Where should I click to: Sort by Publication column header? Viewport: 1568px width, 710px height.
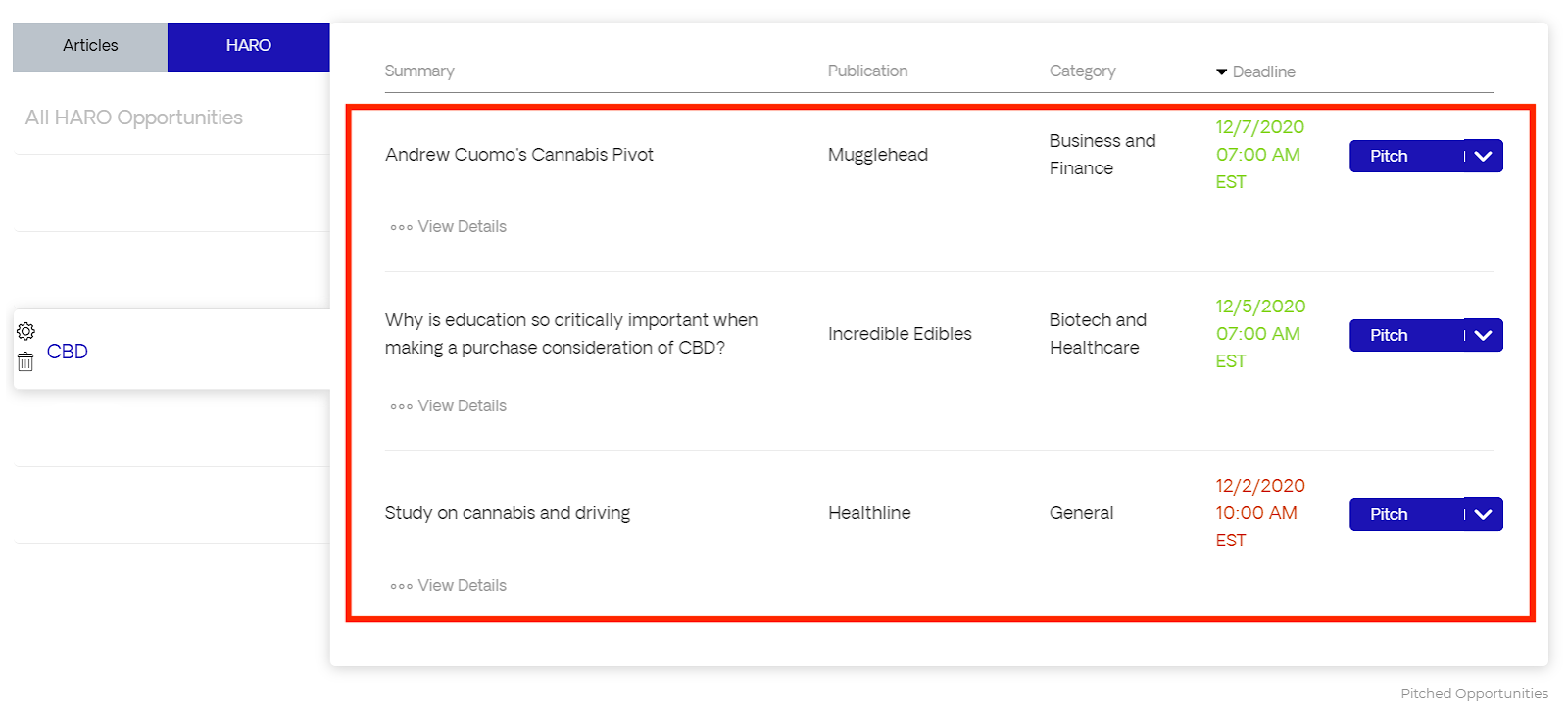point(867,71)
